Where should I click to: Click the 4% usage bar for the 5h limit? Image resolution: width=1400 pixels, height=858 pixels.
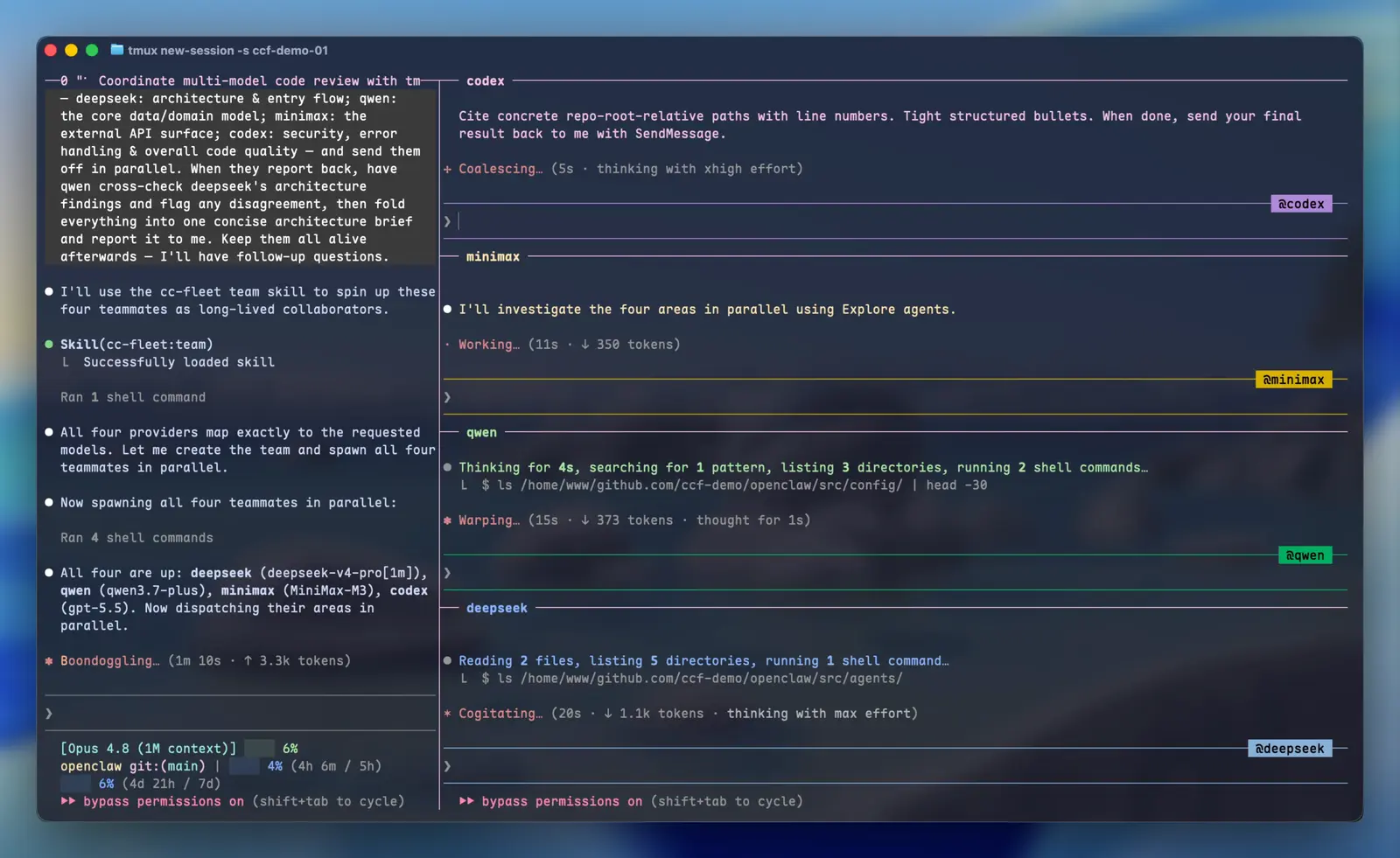pyautogui.click(x=244, y=766)
